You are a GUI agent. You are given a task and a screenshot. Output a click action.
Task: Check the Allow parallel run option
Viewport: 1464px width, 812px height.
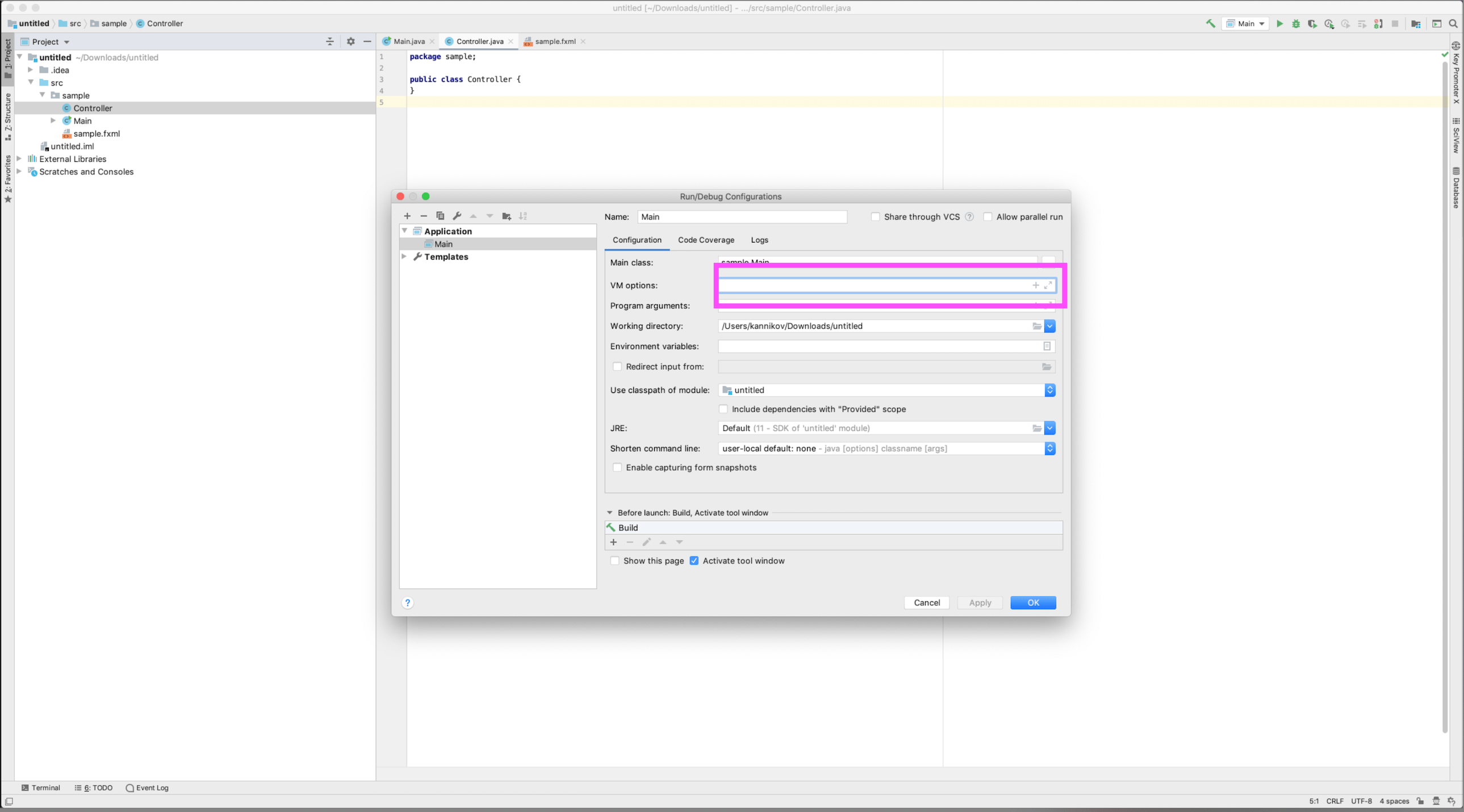[x=988, y=216]
